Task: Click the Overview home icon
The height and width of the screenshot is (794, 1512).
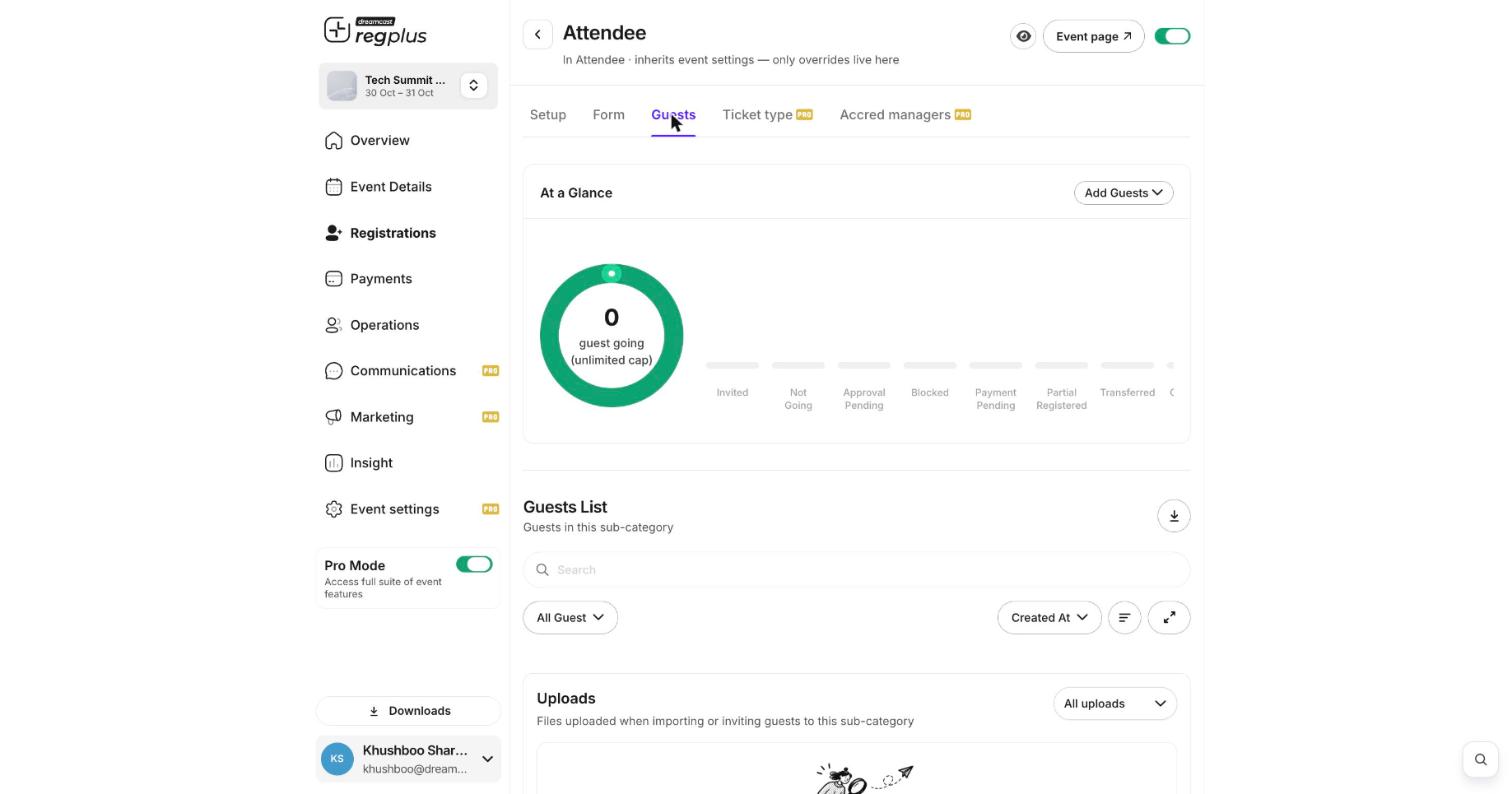Action: click(x=334, y=141)
